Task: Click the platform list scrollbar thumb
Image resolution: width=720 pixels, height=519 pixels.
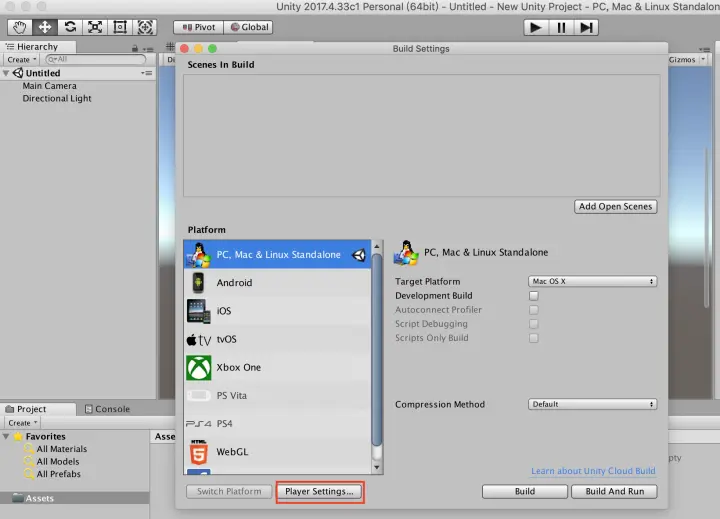Action: tap(377, 350)
